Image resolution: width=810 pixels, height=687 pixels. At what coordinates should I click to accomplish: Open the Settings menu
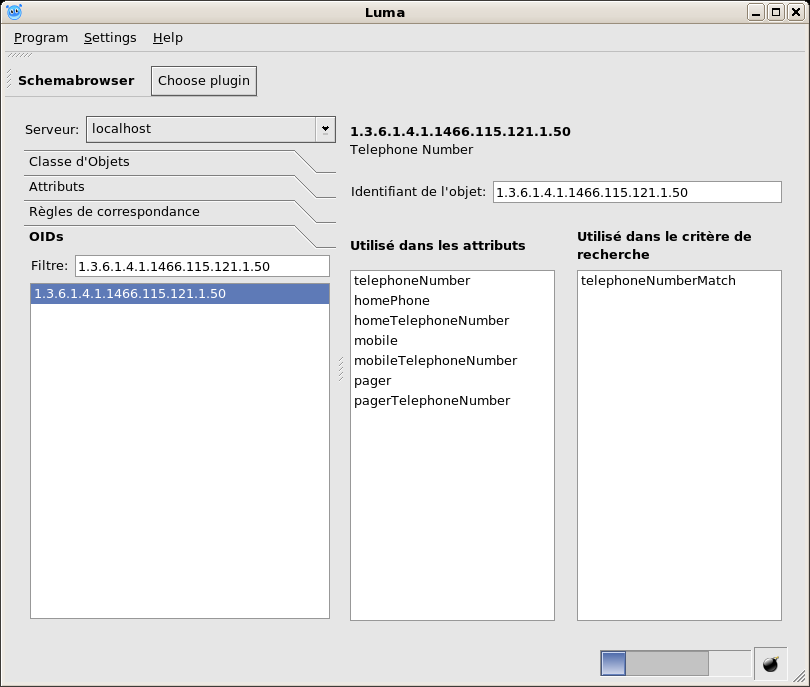tap(110, 38)
